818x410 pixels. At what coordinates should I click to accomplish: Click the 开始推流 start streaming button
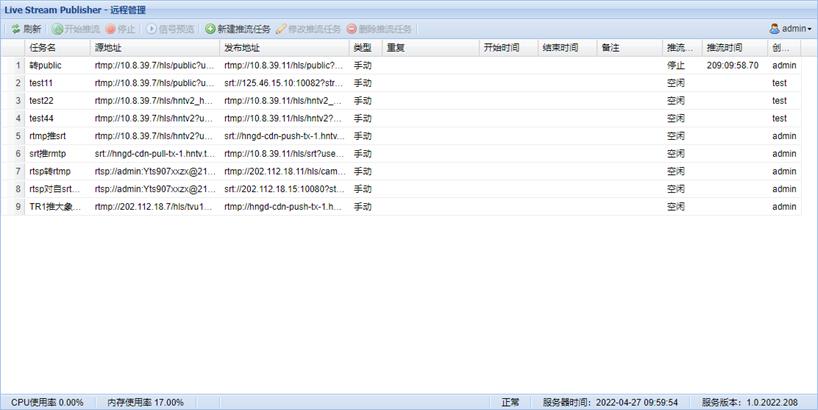[76, 29]
